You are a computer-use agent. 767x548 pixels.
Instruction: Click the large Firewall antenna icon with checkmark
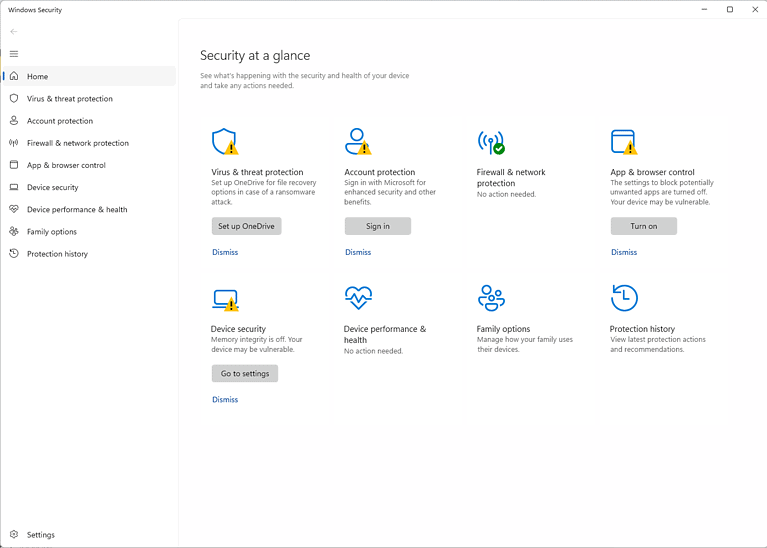tap(491, 142)
